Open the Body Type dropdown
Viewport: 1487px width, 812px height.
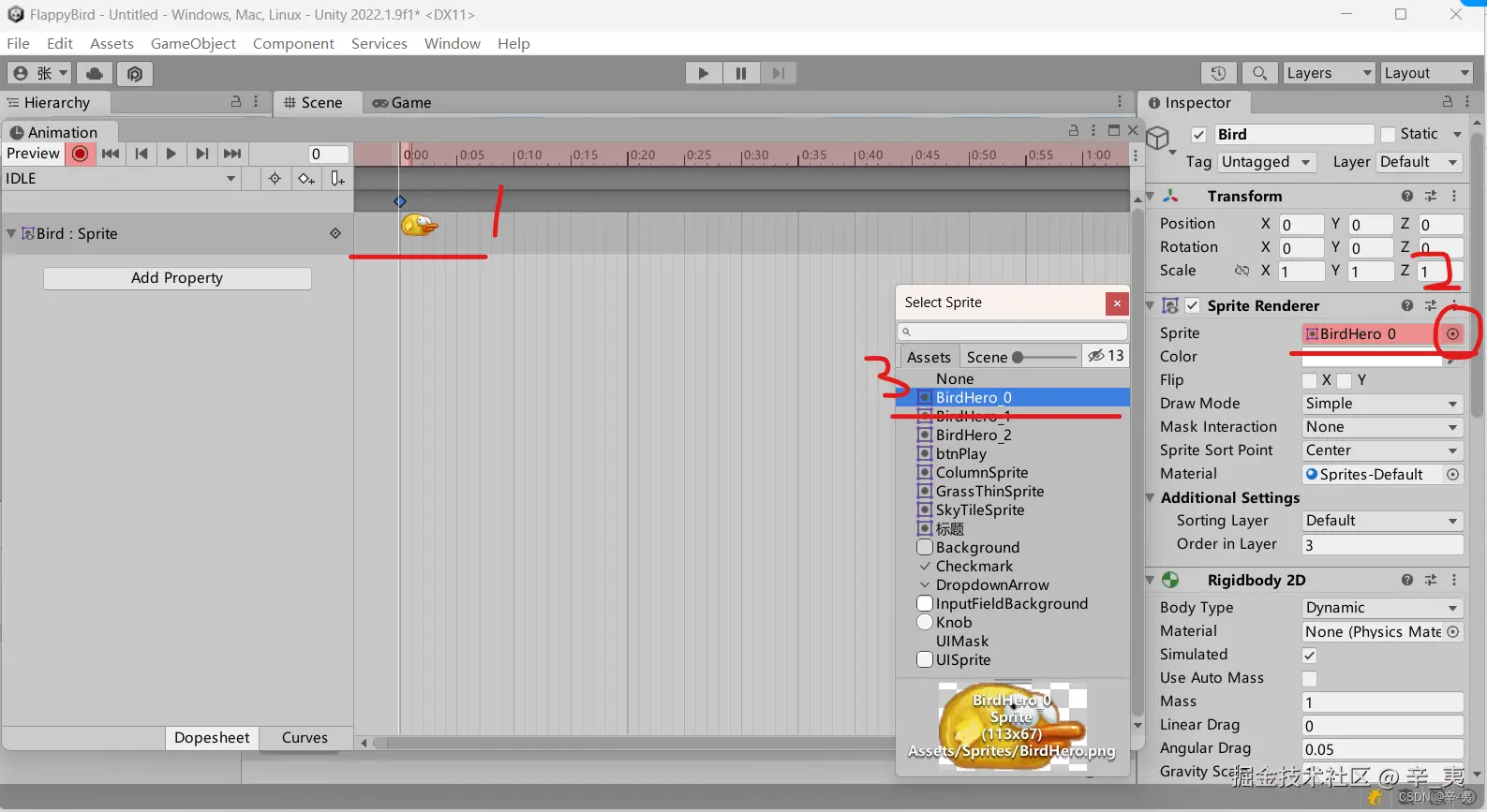point(1382,608)
